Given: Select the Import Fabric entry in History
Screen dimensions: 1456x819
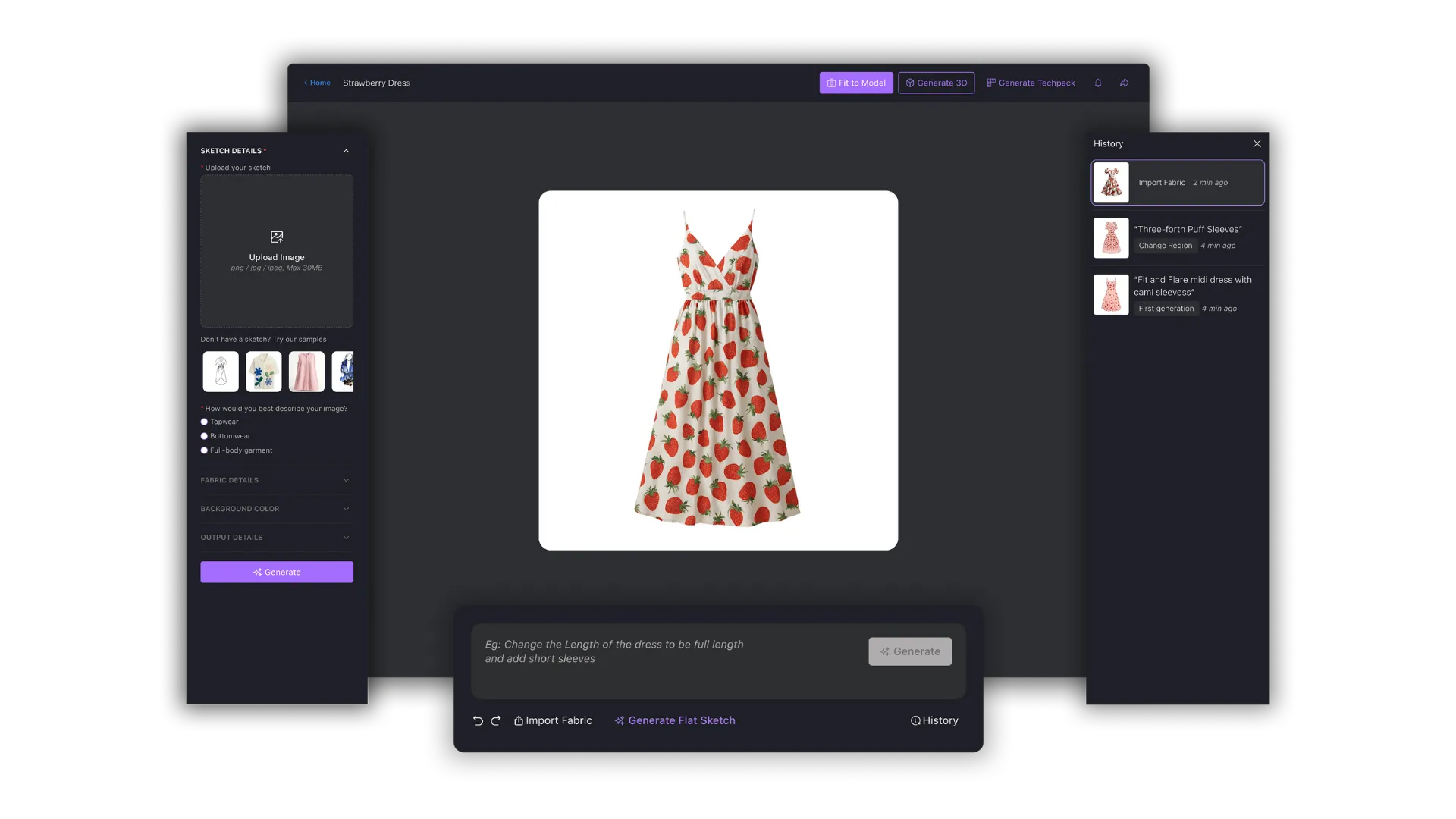Looking at the screenshot, I should pyautogui.click(x=1178, y=182).
